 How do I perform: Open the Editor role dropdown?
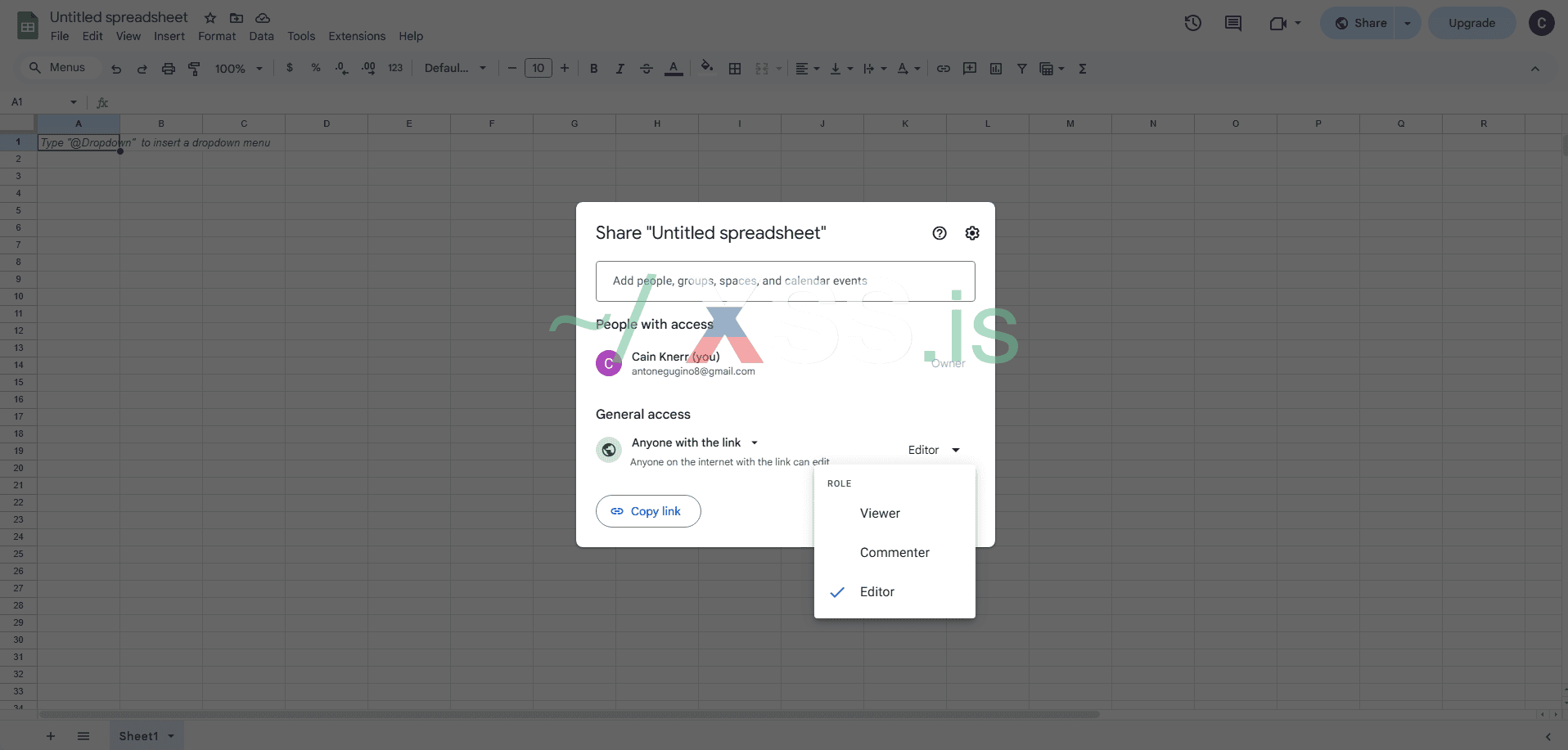click(x=934, y=450)
